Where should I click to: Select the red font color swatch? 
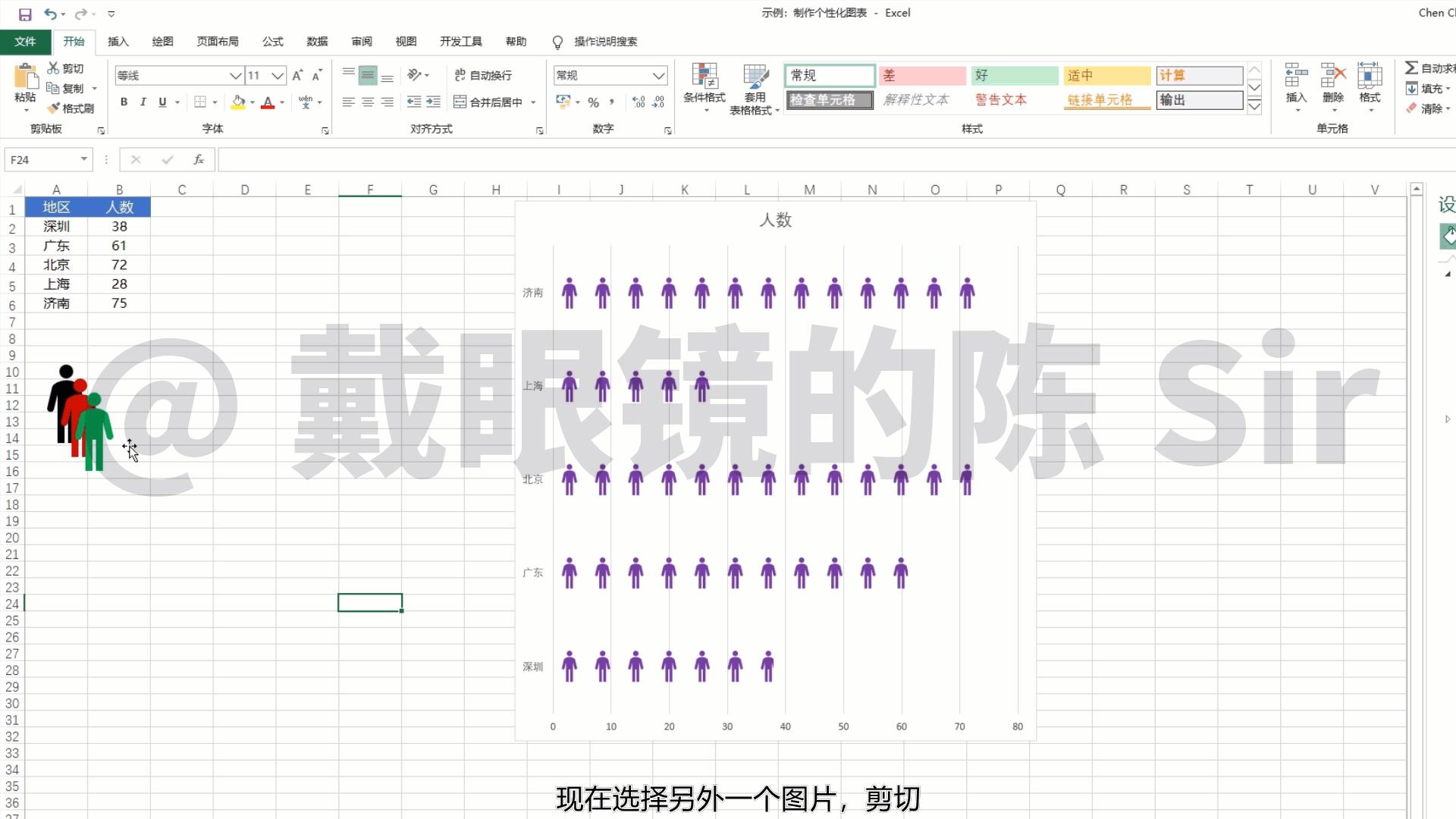coord(268,106)
